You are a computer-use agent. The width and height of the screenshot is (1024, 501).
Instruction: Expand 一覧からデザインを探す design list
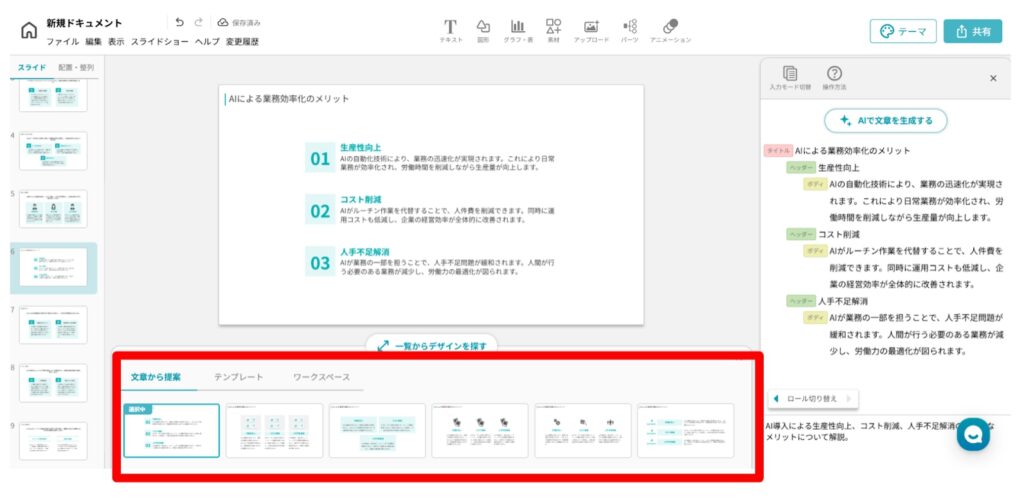click(x=431, y=345)
